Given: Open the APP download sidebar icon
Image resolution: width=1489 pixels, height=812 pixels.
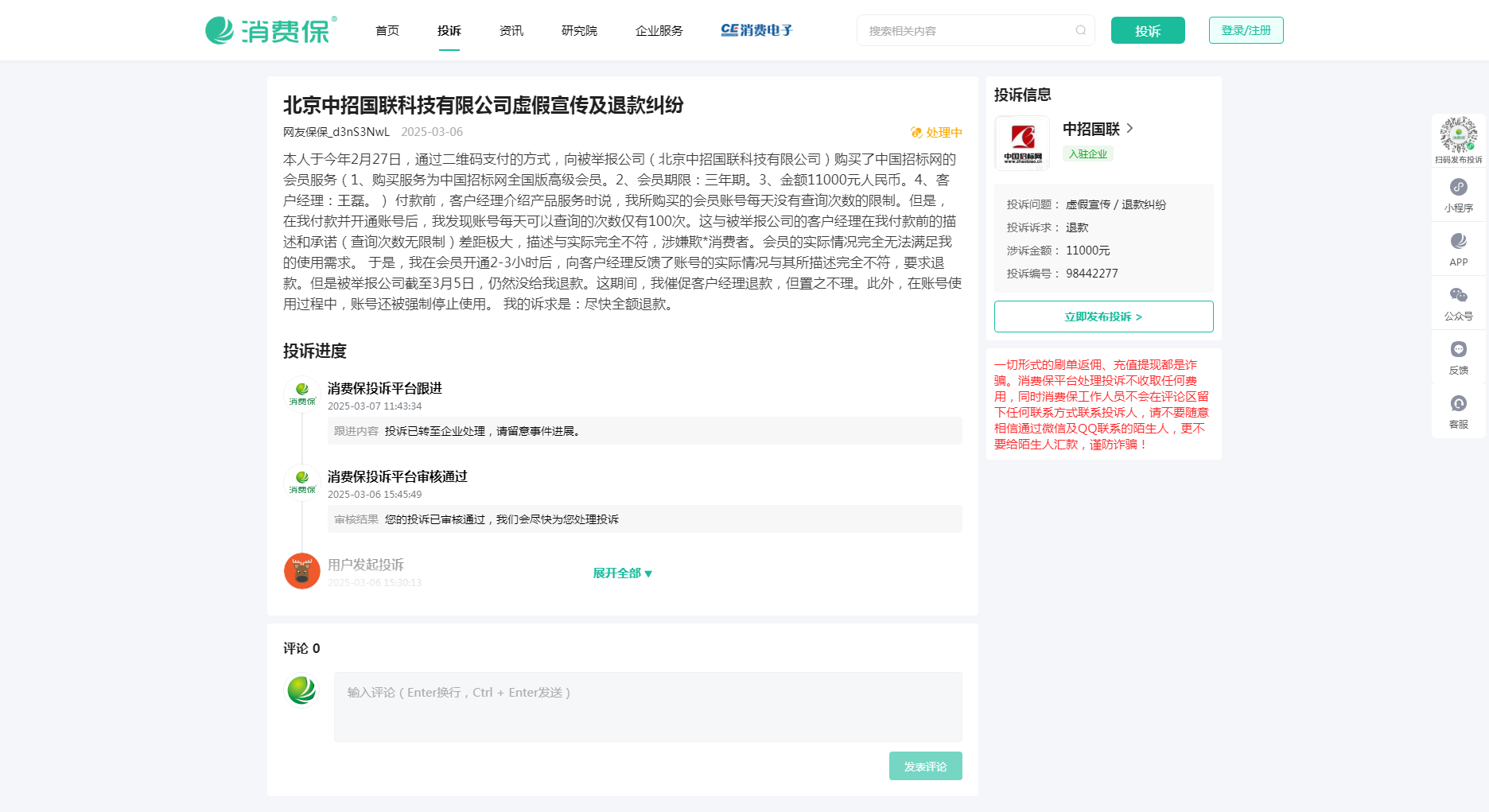Looking at the screenshot, I should point(1458,249).
